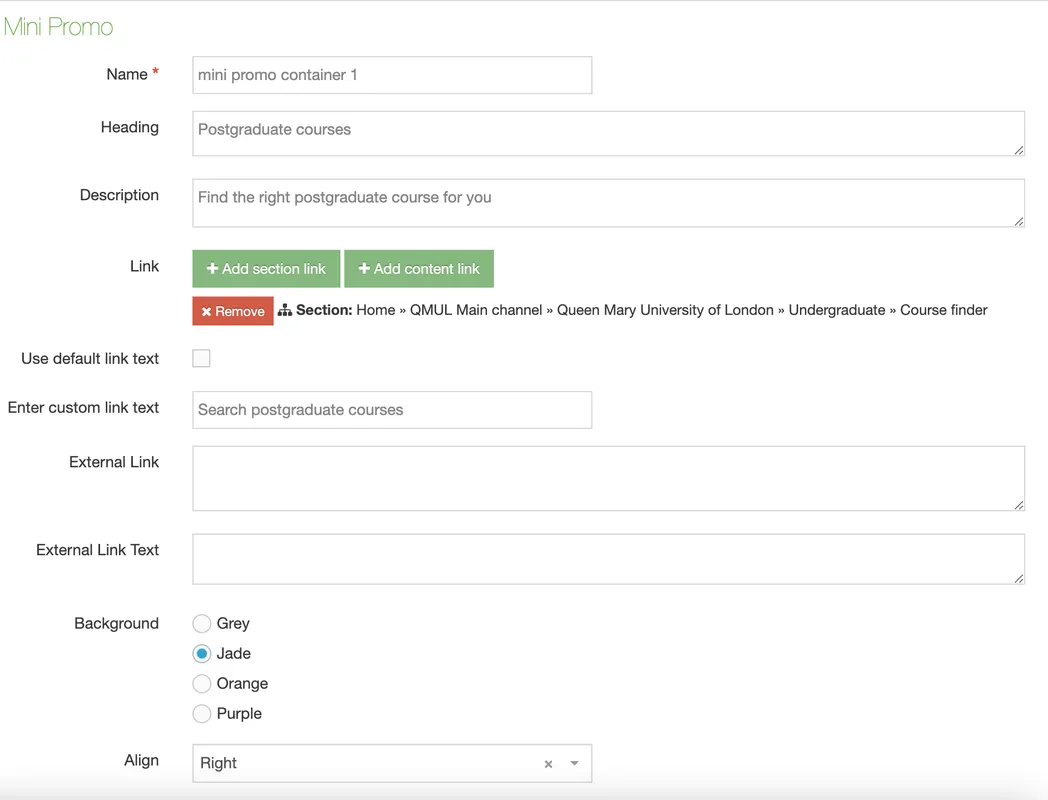Open the Align dropdown arrow

coord(574,763)
